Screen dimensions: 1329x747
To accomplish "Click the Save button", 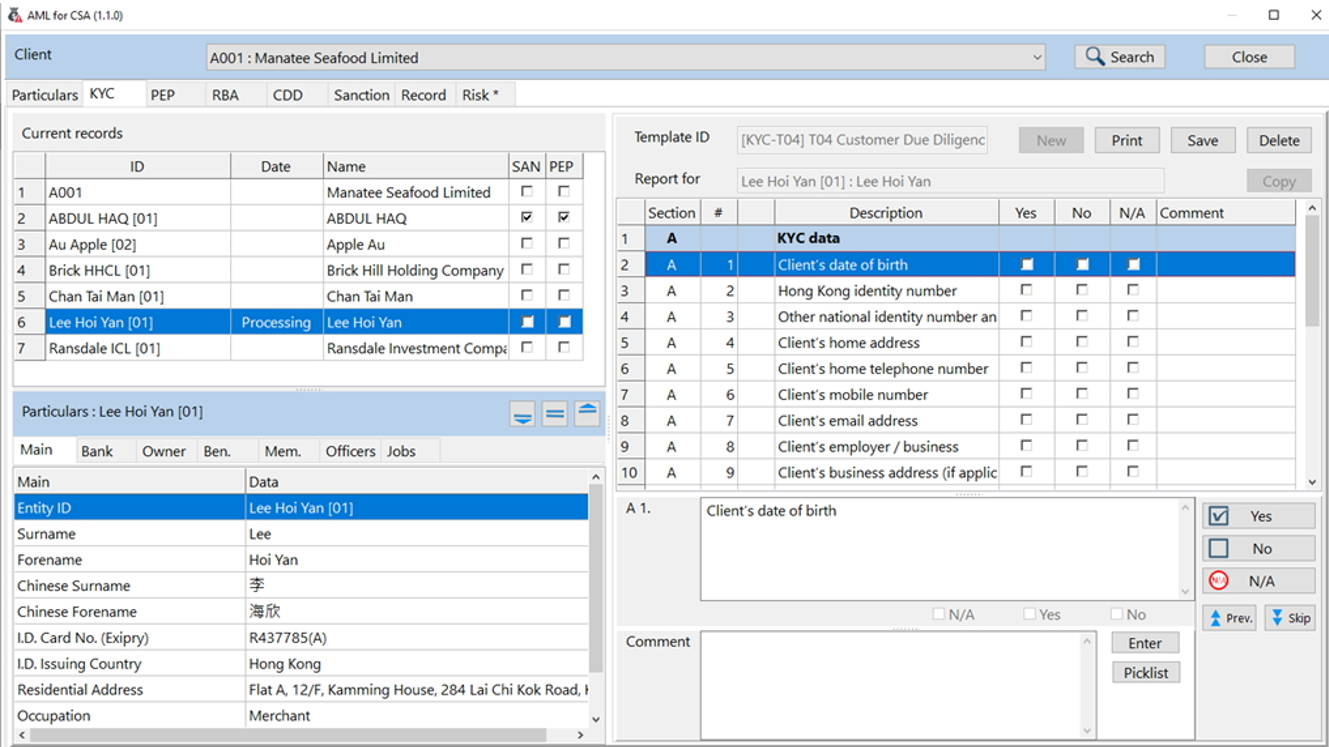I will tap(1202, 140).
